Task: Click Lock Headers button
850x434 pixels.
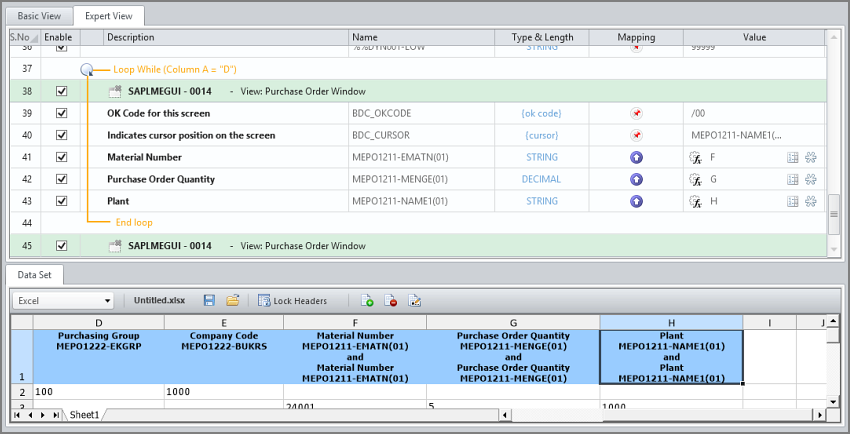Action: click(293, 301)
